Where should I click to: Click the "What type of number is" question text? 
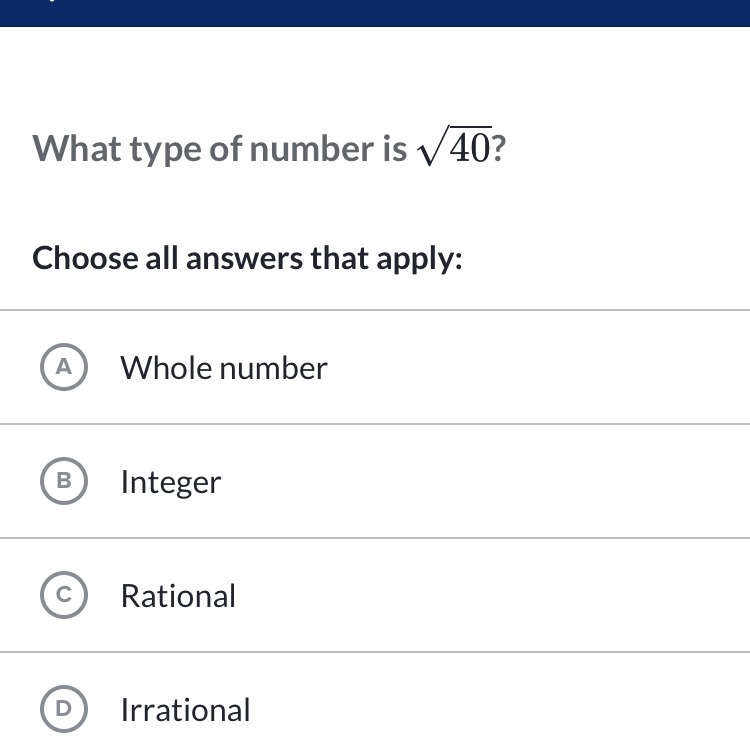pos(220,149)
